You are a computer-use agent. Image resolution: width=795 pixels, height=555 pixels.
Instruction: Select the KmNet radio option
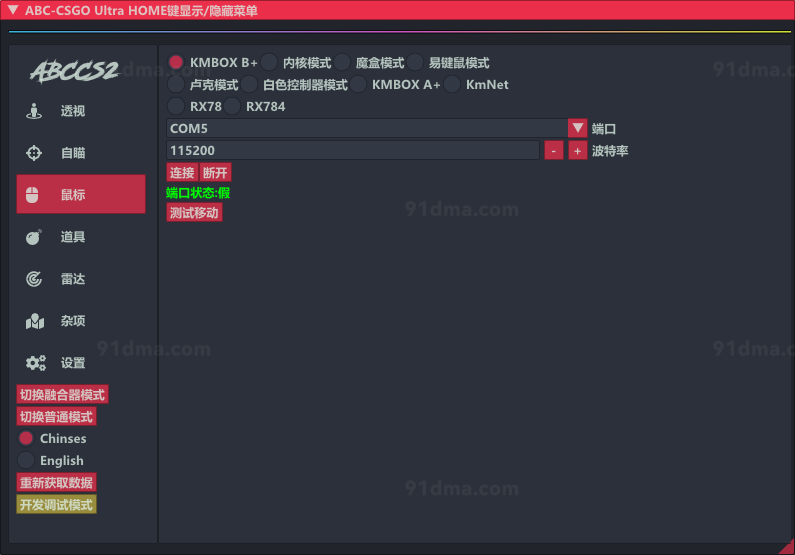coord(452,85)
